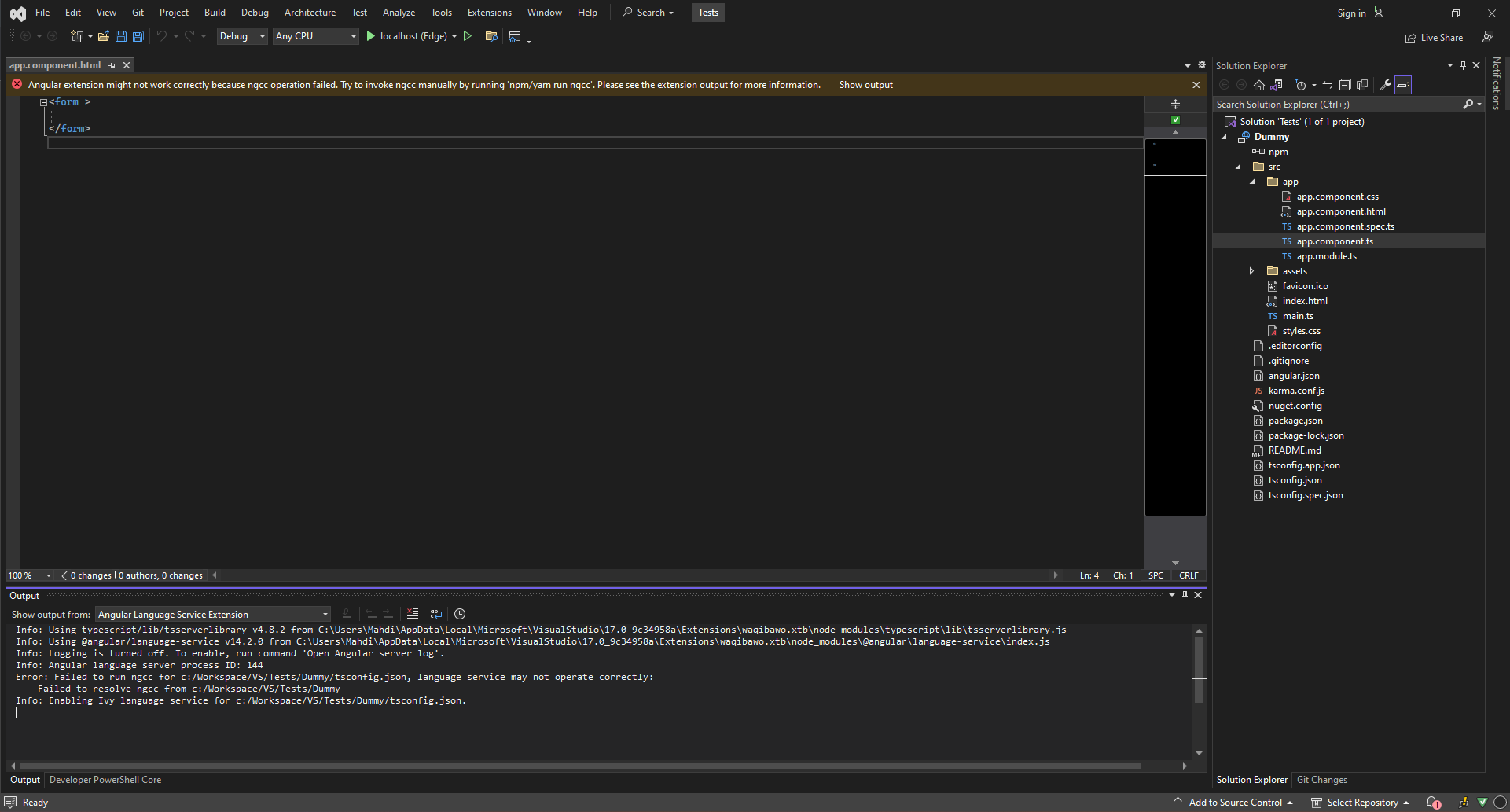Select the Undo icon in the main toolbar
This screenshot has height=812, width=1510.
162,36
